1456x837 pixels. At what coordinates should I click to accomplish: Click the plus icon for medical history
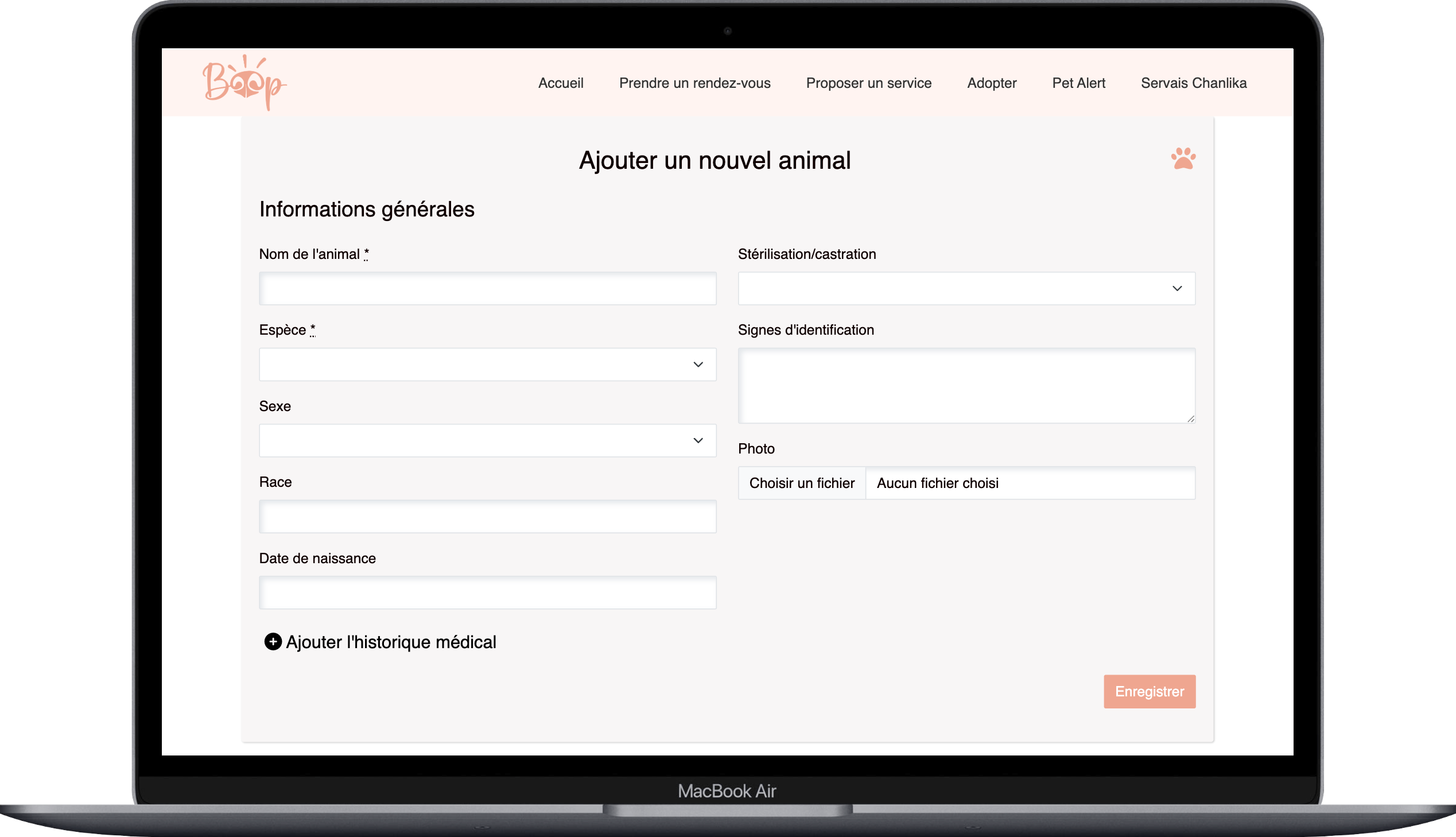click(x=273, y=642)
